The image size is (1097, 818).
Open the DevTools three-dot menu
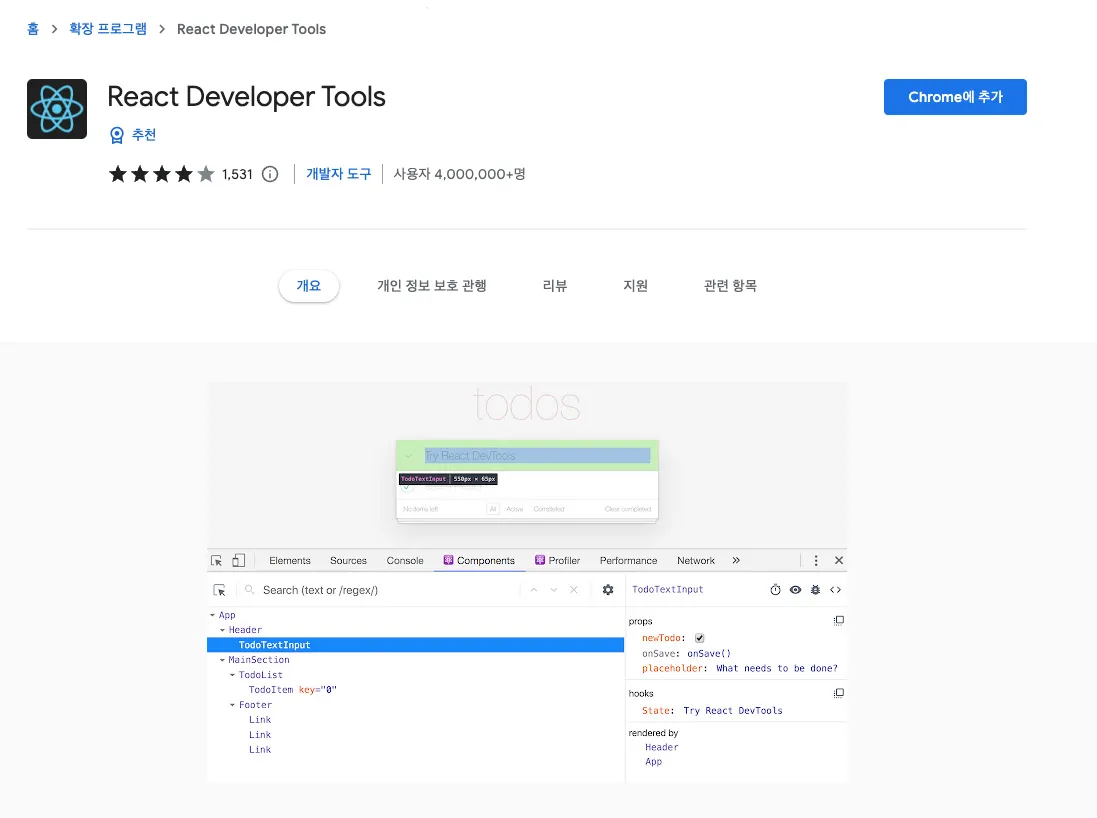(816, 560)
